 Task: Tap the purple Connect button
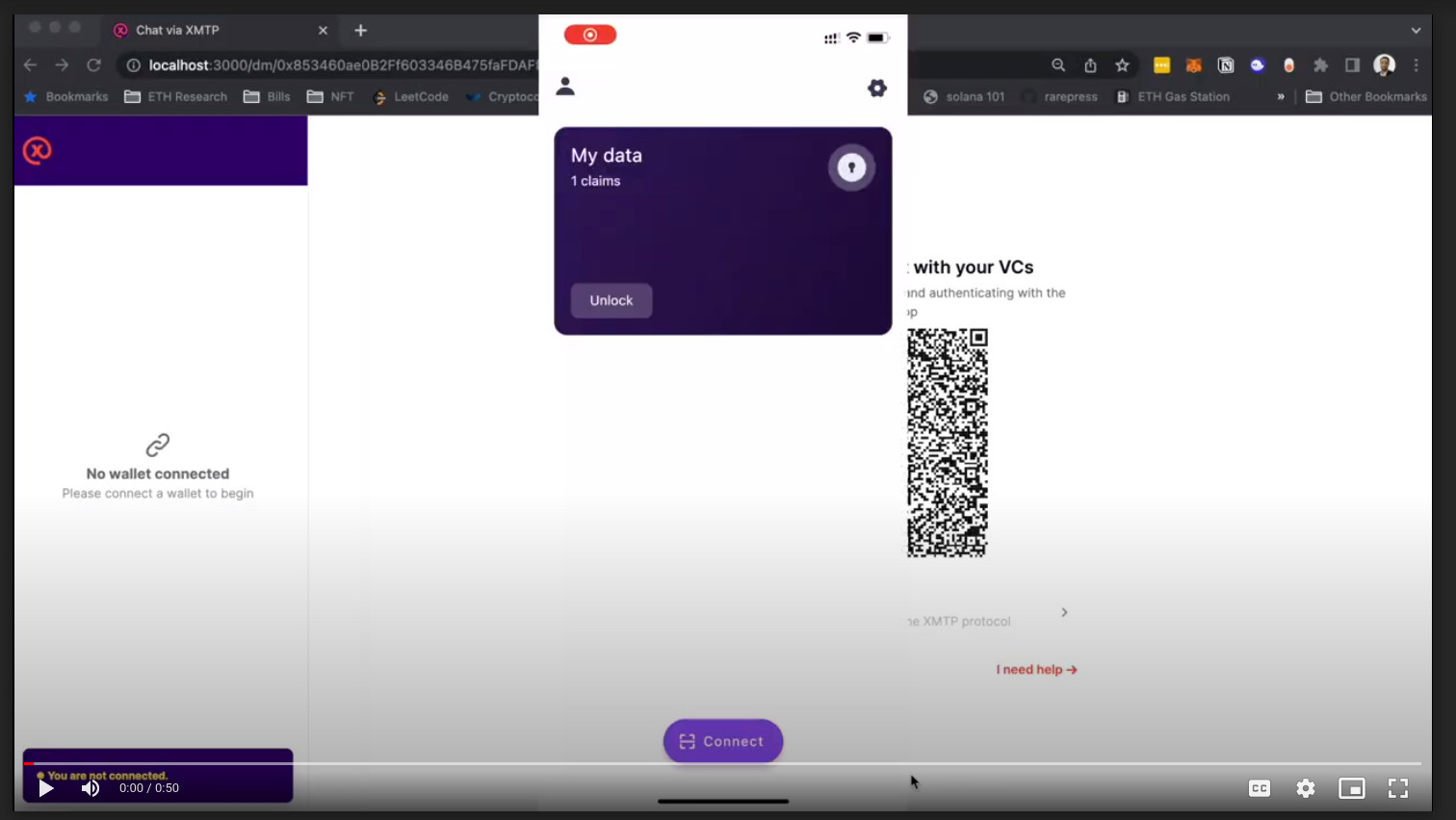[x=723, y=741]
